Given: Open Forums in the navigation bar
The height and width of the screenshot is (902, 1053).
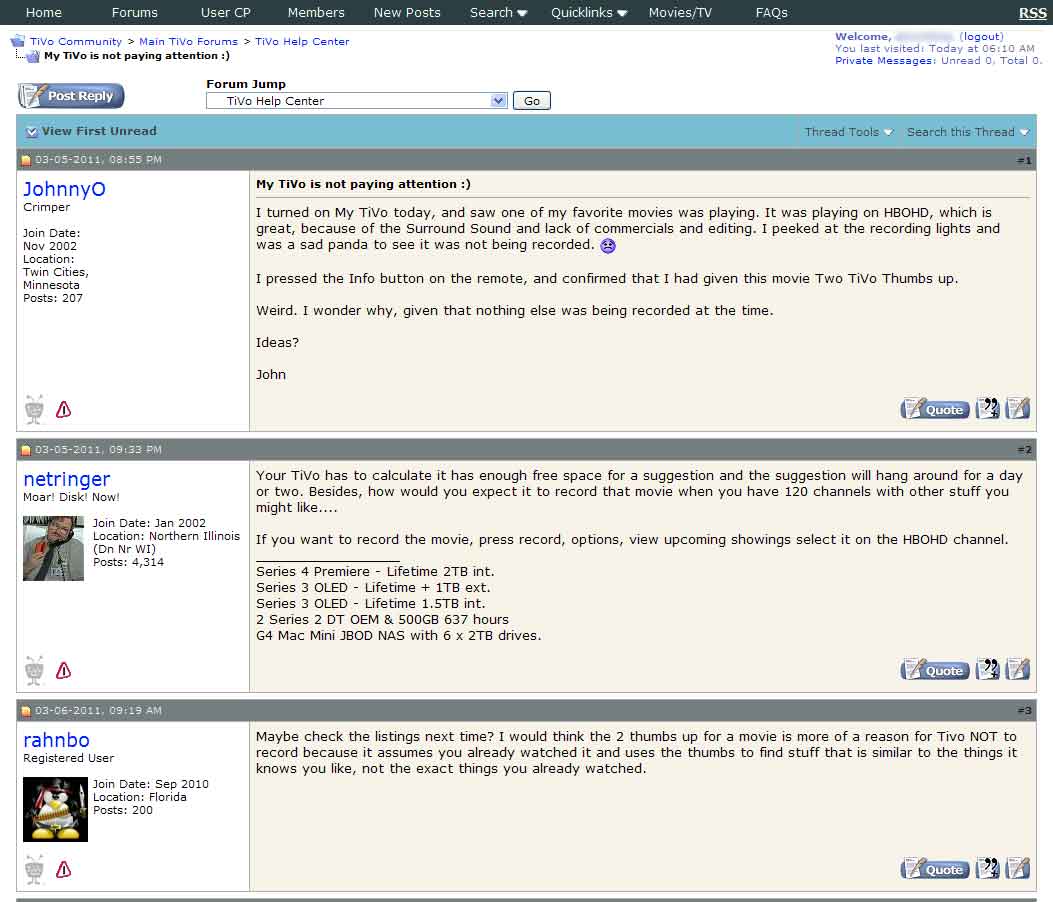Looking at the screenshot, I should [x=134, y=13].
